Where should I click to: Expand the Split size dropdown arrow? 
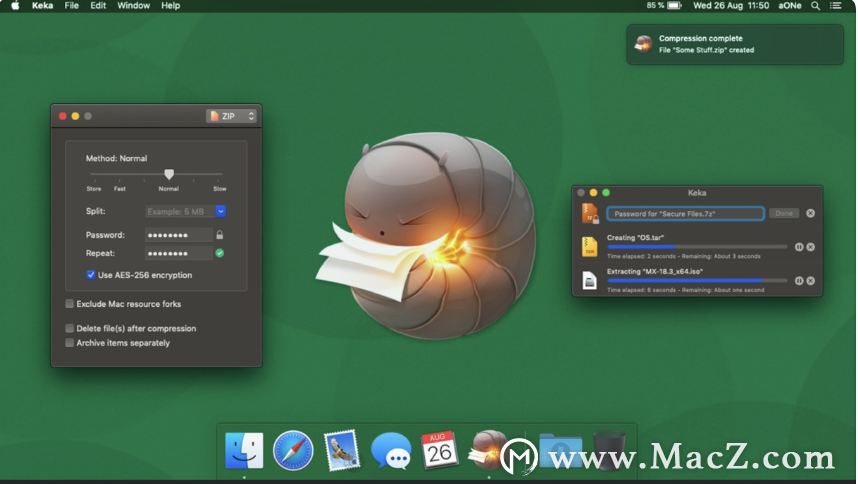(221, 211)
